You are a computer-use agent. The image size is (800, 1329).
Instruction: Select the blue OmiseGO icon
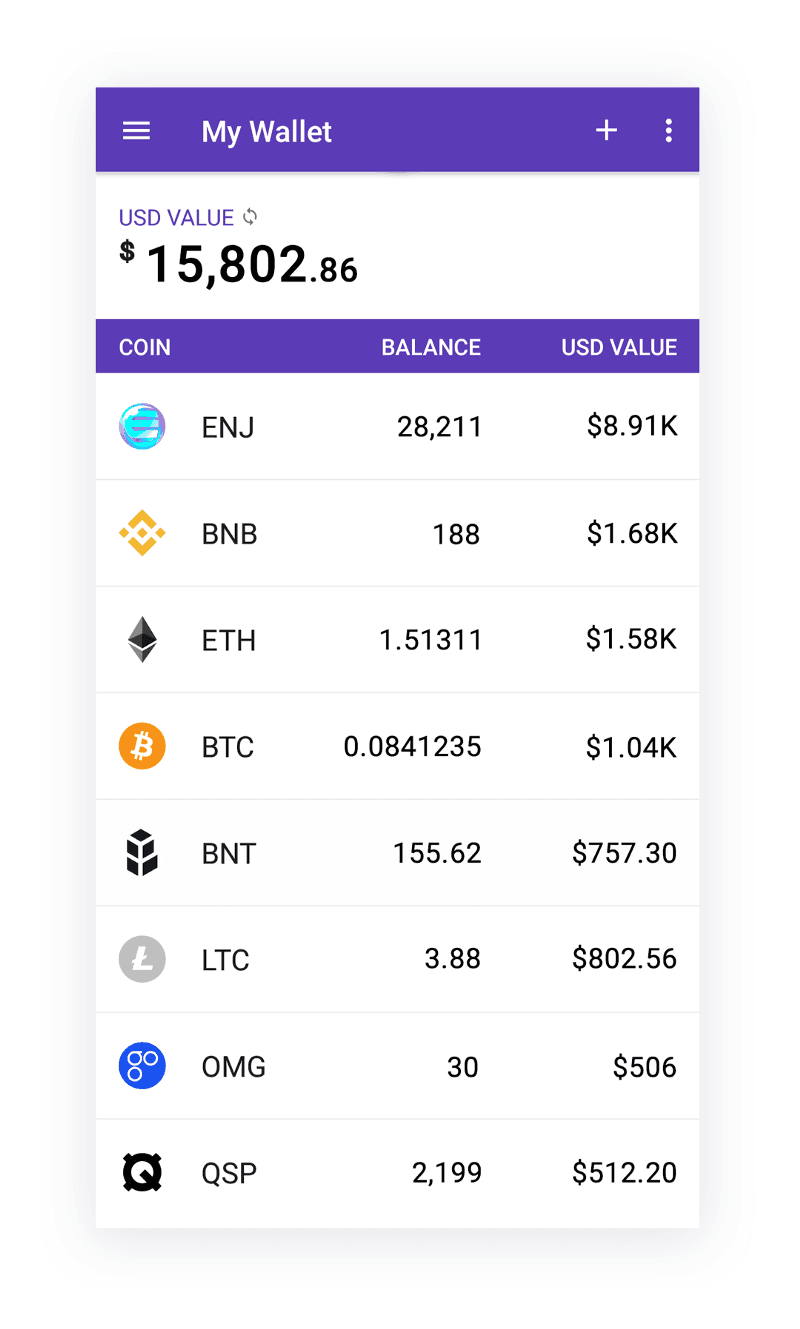pos(142,1066)
